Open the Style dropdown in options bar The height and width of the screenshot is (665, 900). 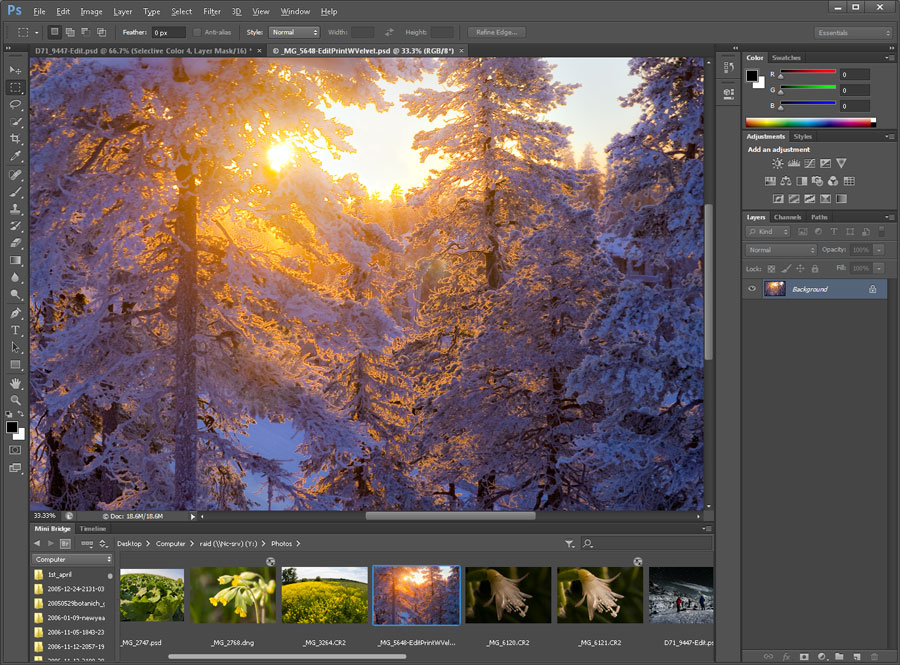[294, 32]
